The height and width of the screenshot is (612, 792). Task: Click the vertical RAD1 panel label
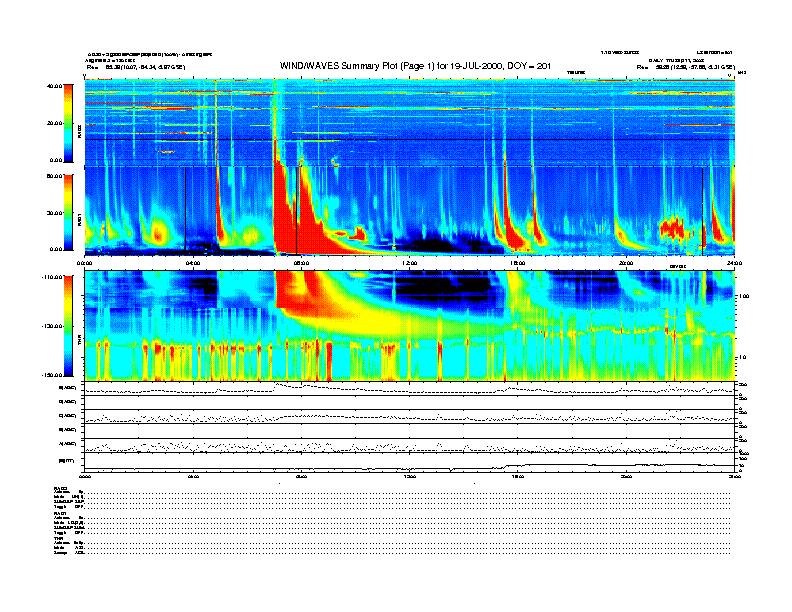(79, 221)
